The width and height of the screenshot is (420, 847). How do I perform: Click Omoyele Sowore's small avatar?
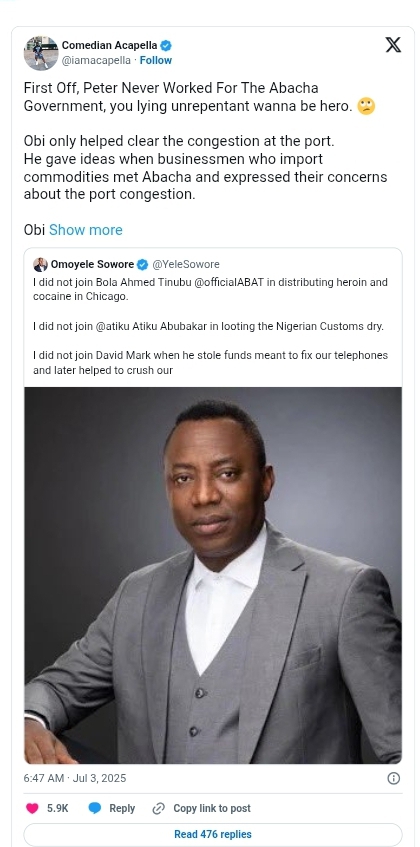point(40,265)
